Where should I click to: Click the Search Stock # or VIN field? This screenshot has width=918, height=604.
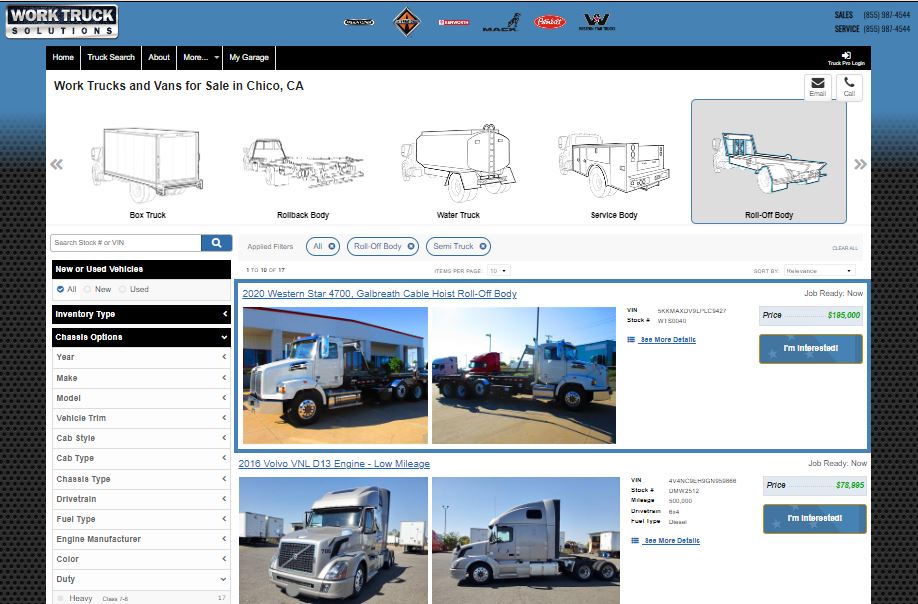pyautogui.click(x=126, y=243)
